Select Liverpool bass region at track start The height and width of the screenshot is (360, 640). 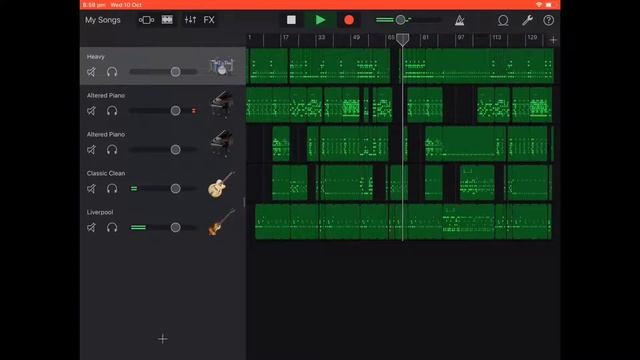pos(272,222)
